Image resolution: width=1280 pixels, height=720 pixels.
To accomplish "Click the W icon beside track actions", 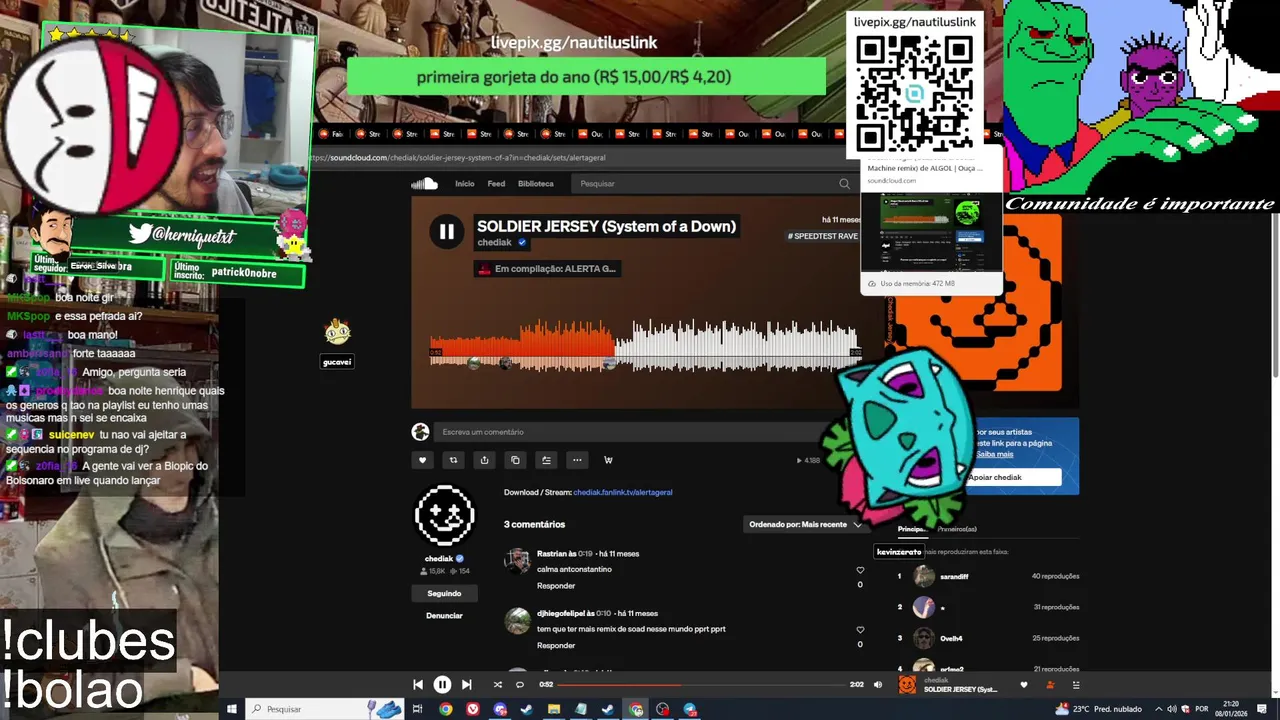I will coord(608,460).
